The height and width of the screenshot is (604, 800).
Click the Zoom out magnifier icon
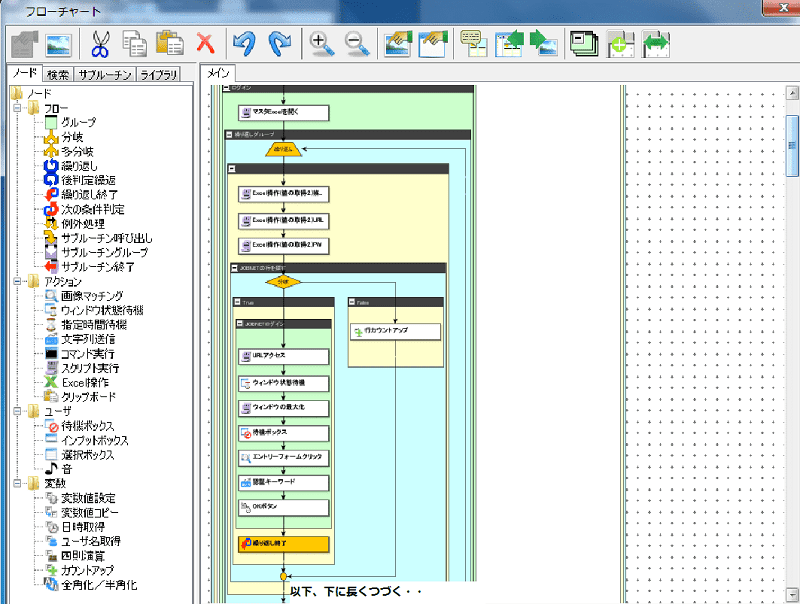(357, 44)
